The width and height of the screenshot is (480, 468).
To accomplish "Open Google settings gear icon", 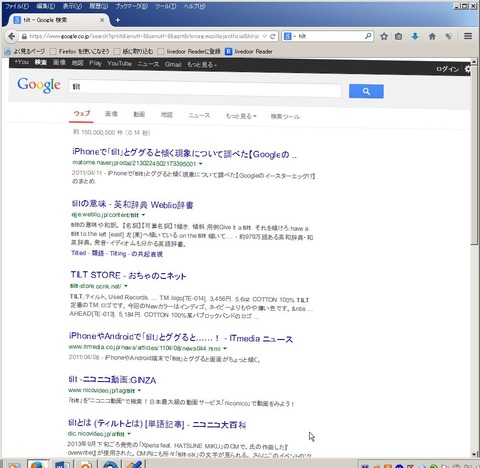I will click(x=467, y=69).
